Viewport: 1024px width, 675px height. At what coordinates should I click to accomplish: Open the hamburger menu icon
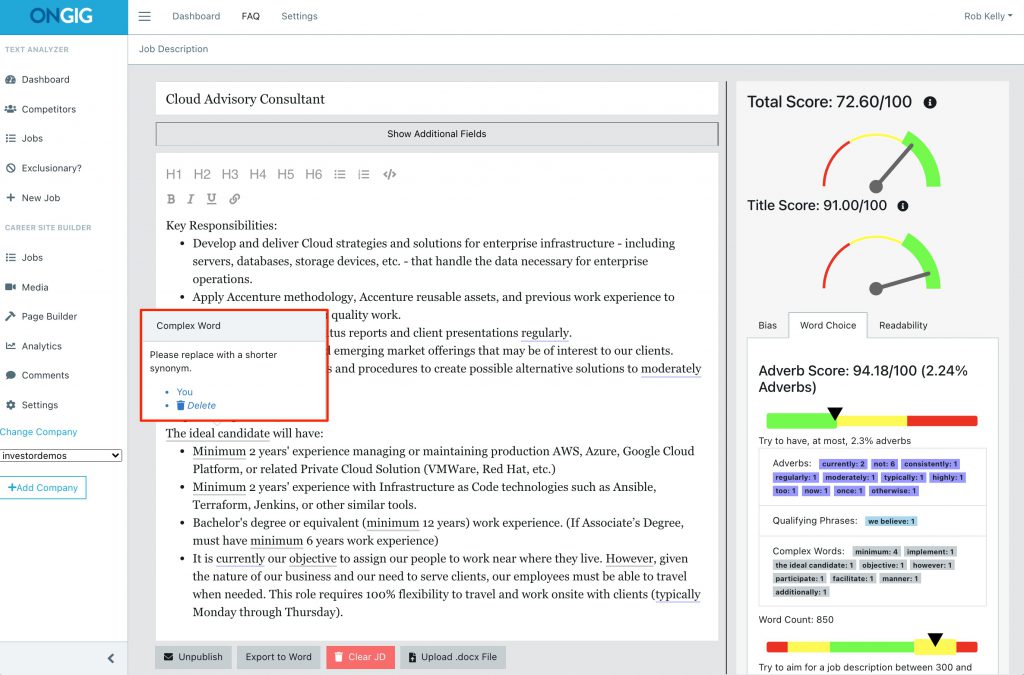pos(144,16)
